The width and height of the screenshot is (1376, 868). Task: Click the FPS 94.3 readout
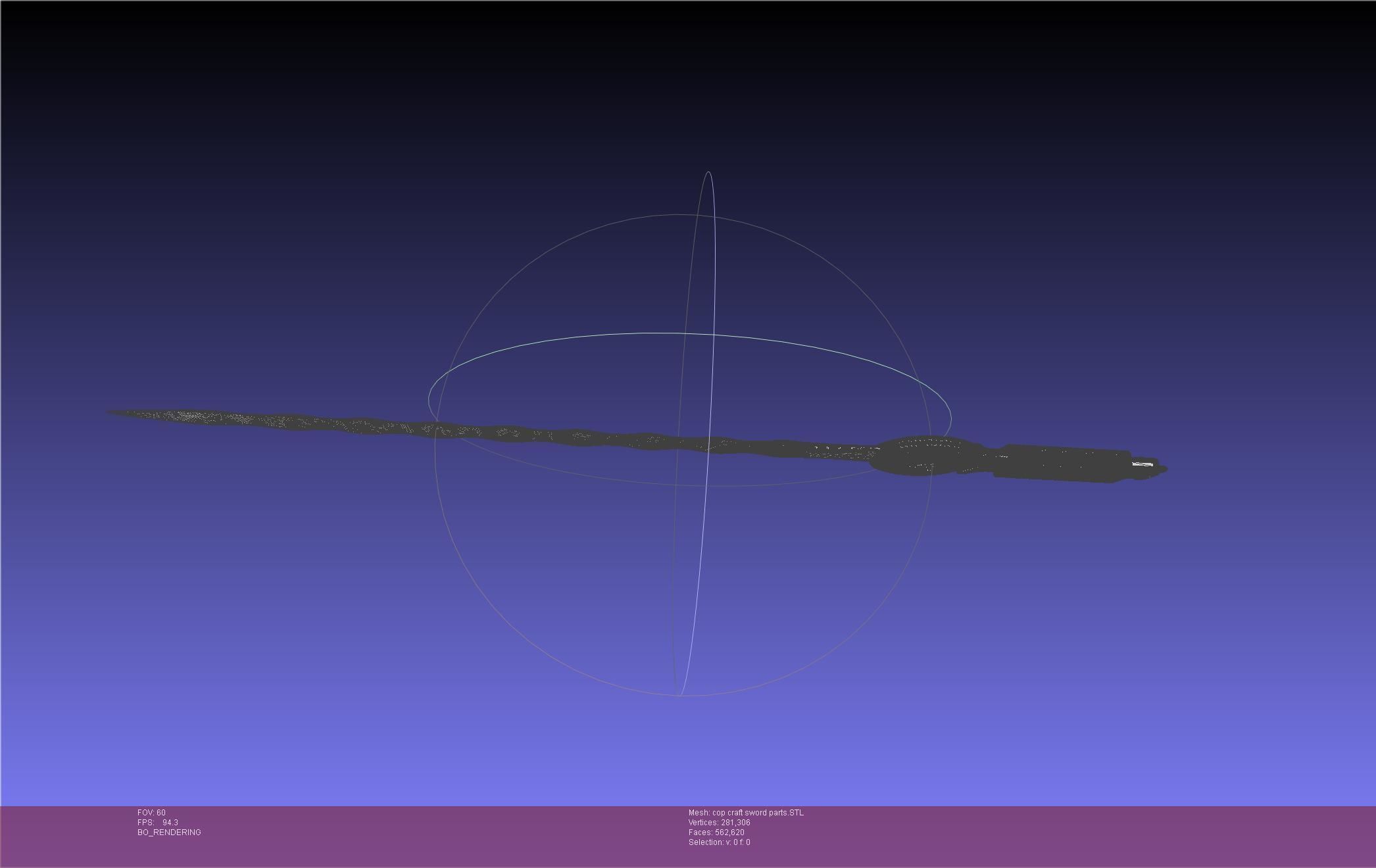pyautogui.click(x=158, y=823)
